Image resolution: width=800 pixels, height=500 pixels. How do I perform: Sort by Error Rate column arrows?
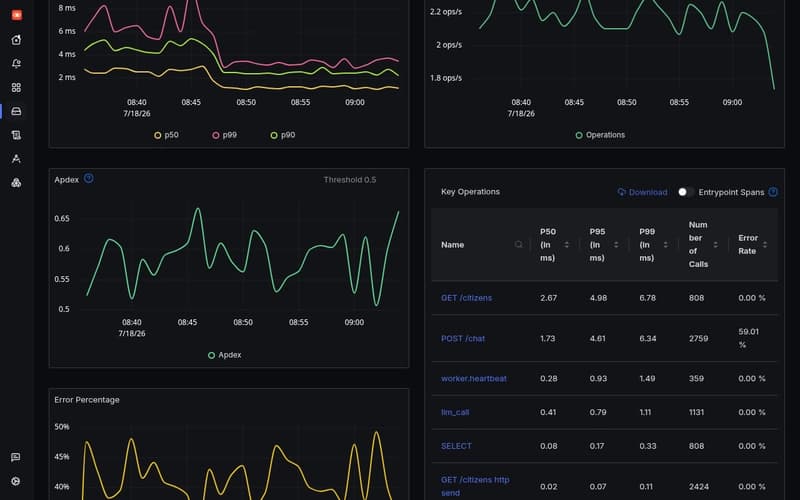[x=765, y=244]
